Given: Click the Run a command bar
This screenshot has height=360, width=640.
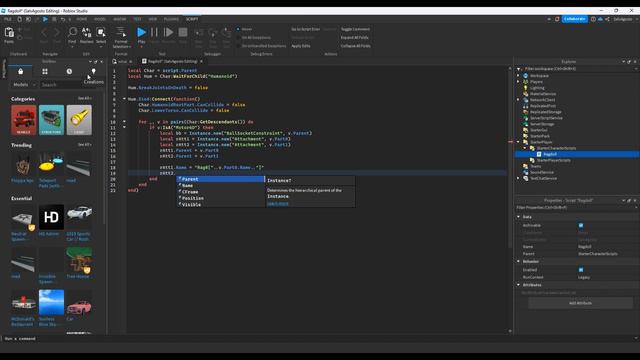Looking at the screenshot, I should [x=318, y=339].
